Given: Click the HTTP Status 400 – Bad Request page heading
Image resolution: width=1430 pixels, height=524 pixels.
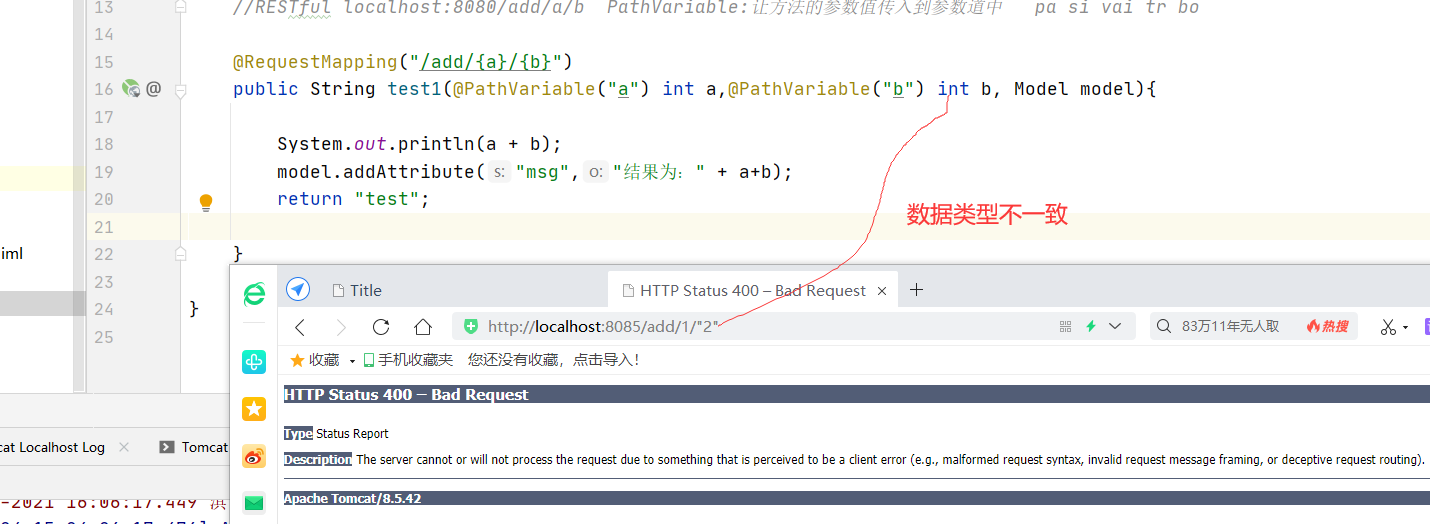Looking at the screenshot, I should [x=406, y=394].
